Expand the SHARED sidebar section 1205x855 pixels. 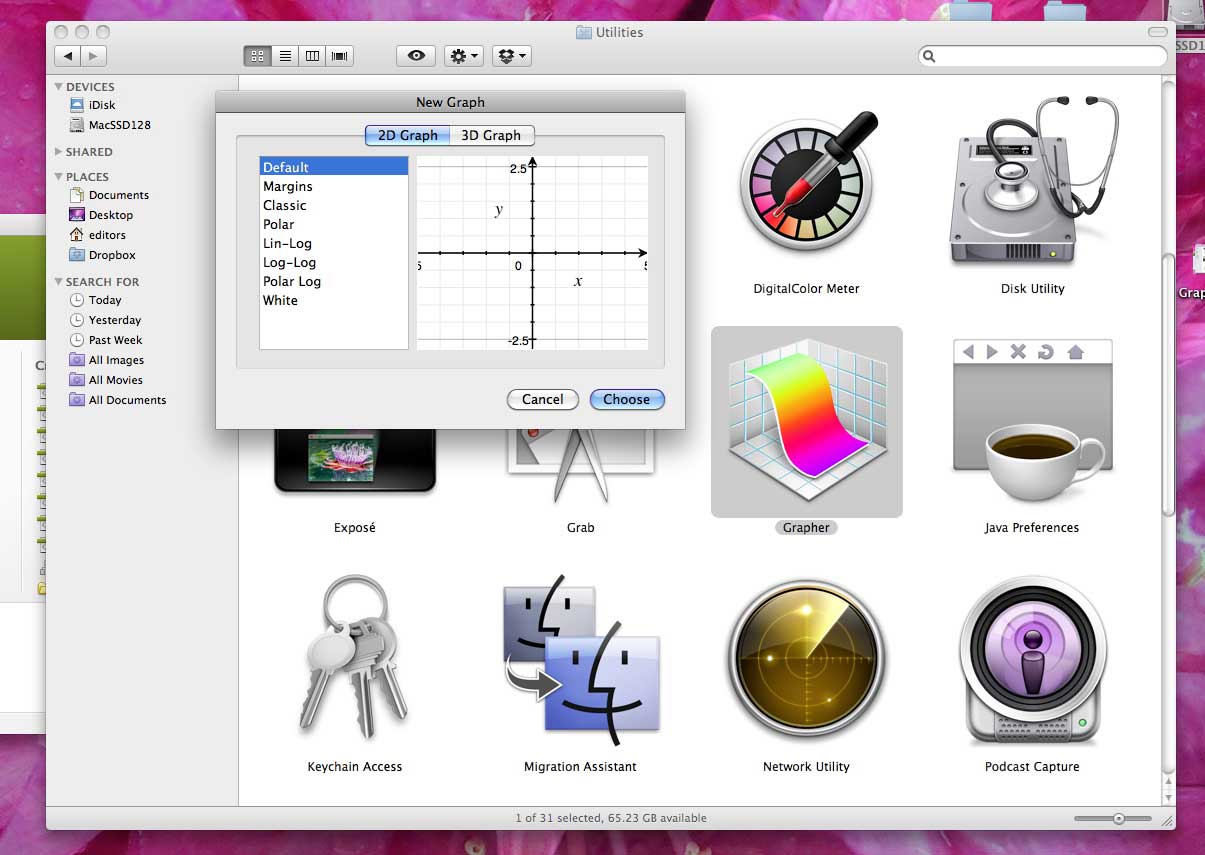point(59,152)
